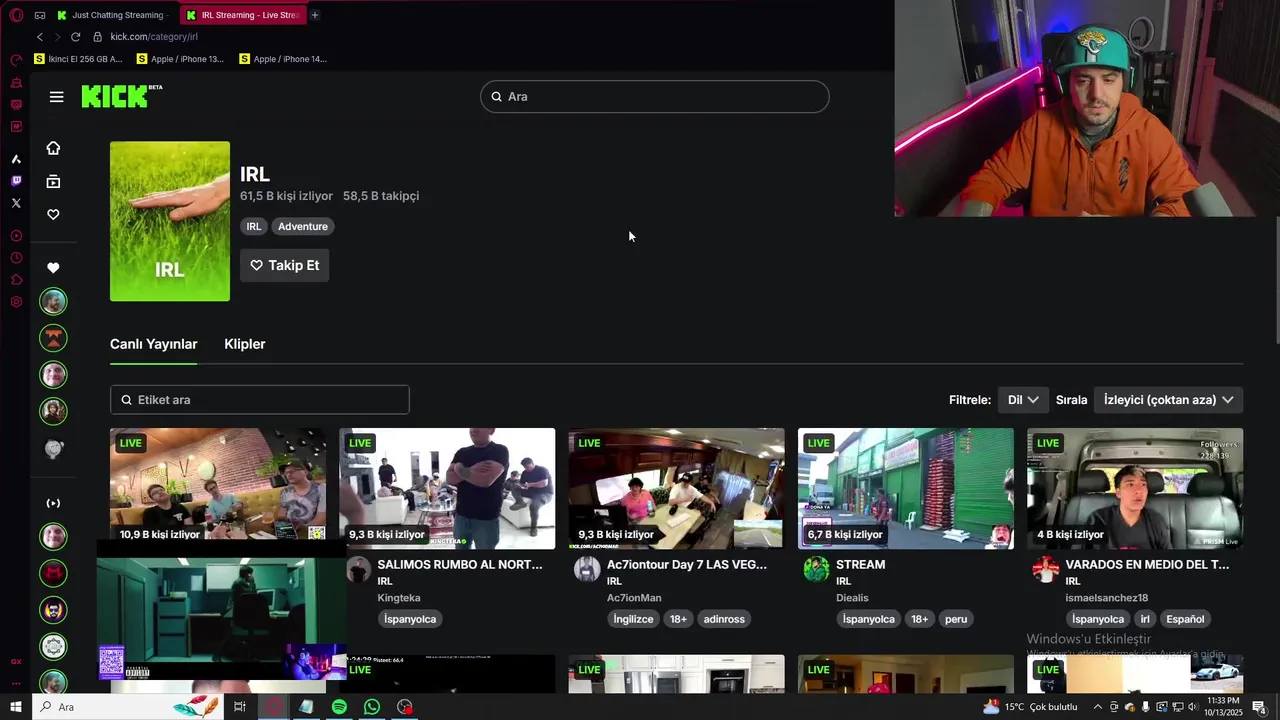Open following via outlined heart icon
This screenshot has height=720, width=1280.
pos(53,214)
